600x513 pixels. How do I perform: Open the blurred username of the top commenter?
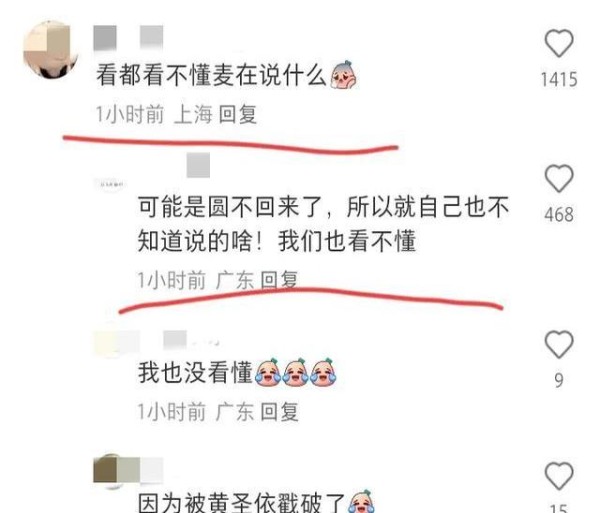point(129,37)
